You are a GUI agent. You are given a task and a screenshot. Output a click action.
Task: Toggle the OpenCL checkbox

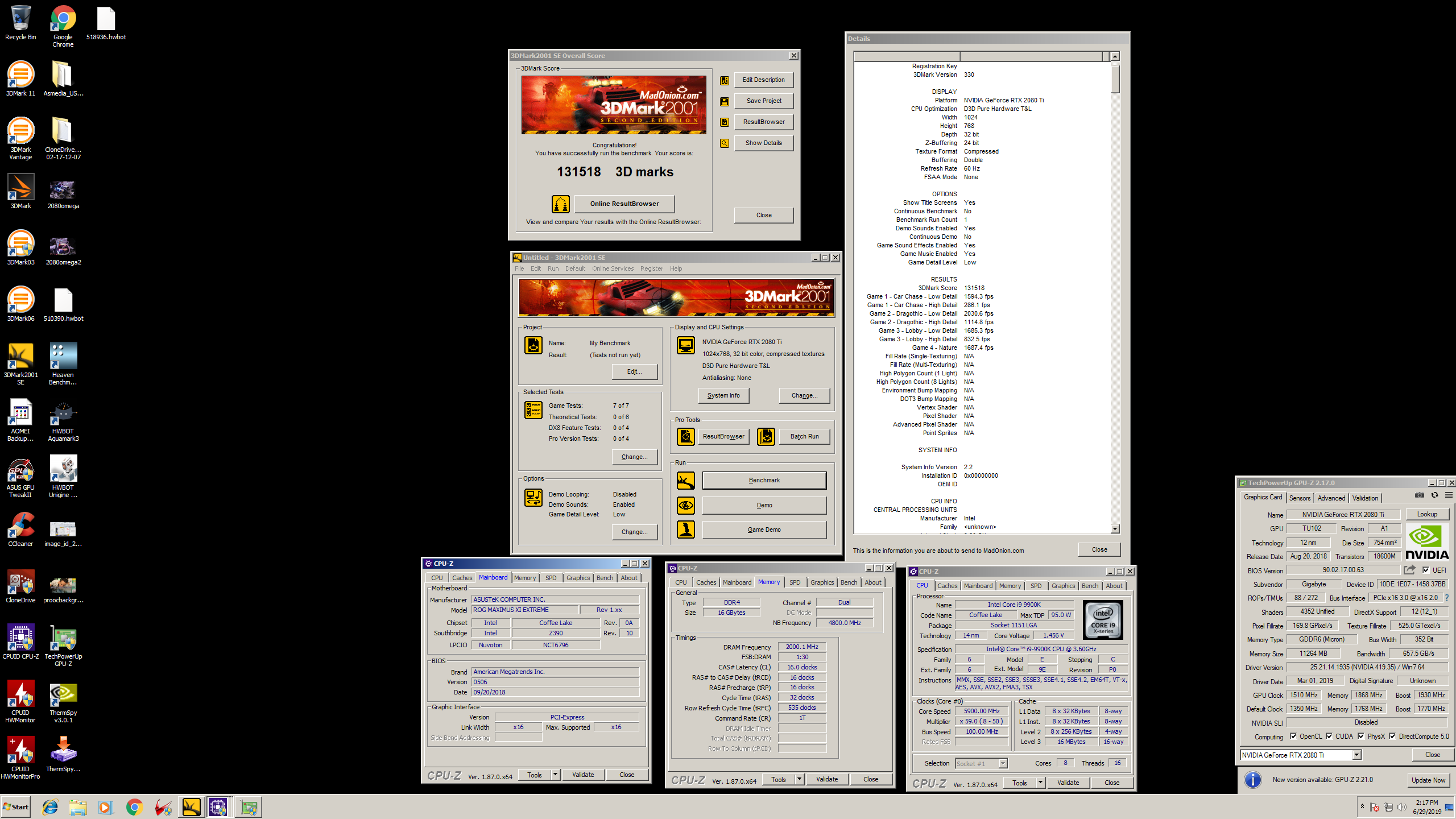pos(1293,736)
